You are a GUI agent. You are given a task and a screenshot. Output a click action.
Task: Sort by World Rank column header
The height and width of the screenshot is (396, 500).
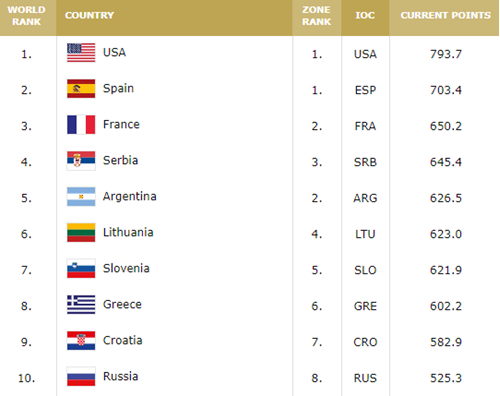[x=27, y=16]
